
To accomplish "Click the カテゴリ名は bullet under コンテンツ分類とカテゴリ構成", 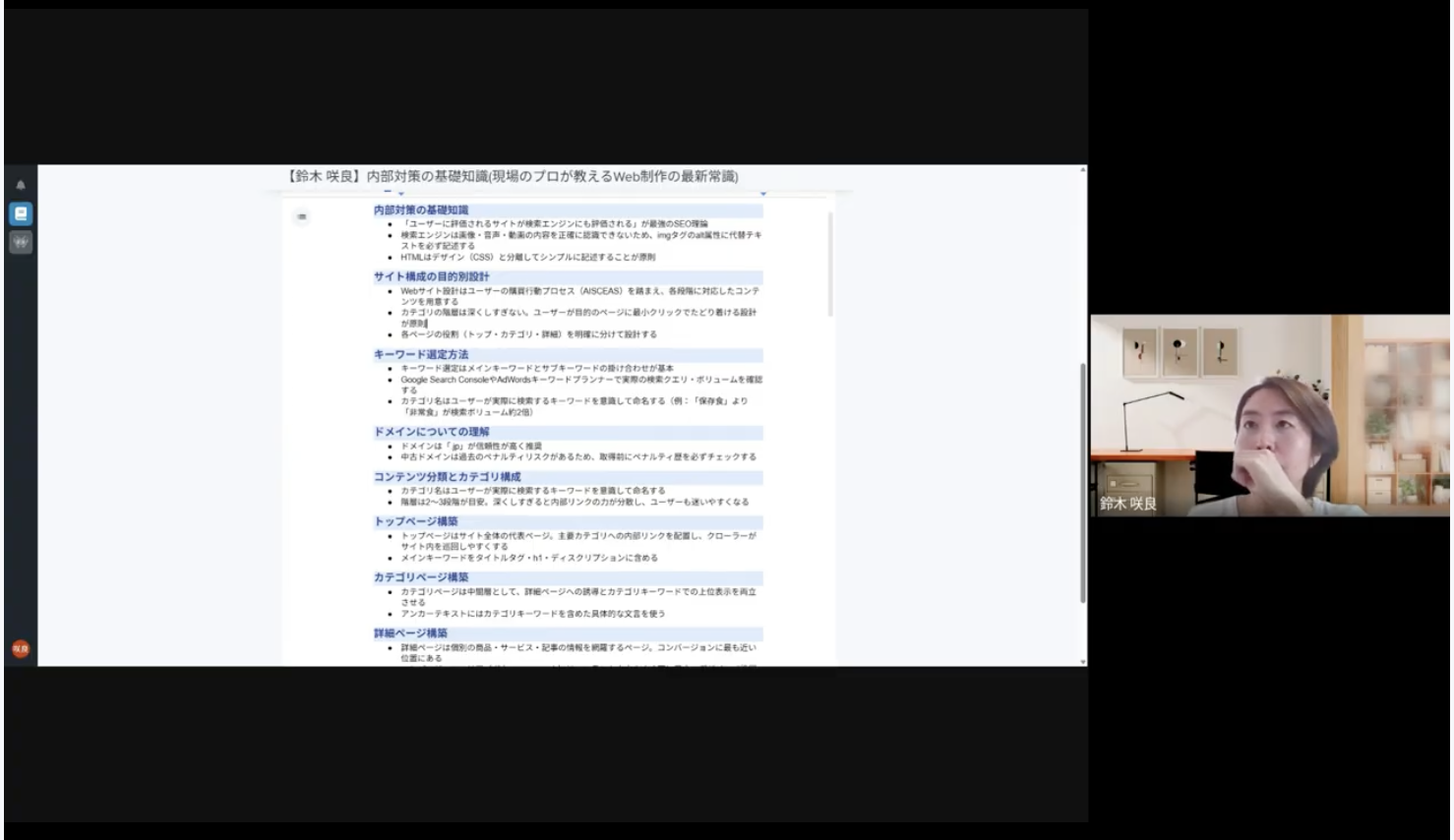I will click(x=532, y=490).
